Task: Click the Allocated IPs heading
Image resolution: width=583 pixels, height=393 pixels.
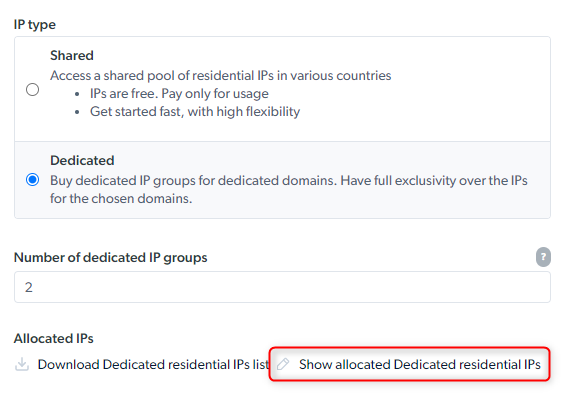Action: point(54,338)
